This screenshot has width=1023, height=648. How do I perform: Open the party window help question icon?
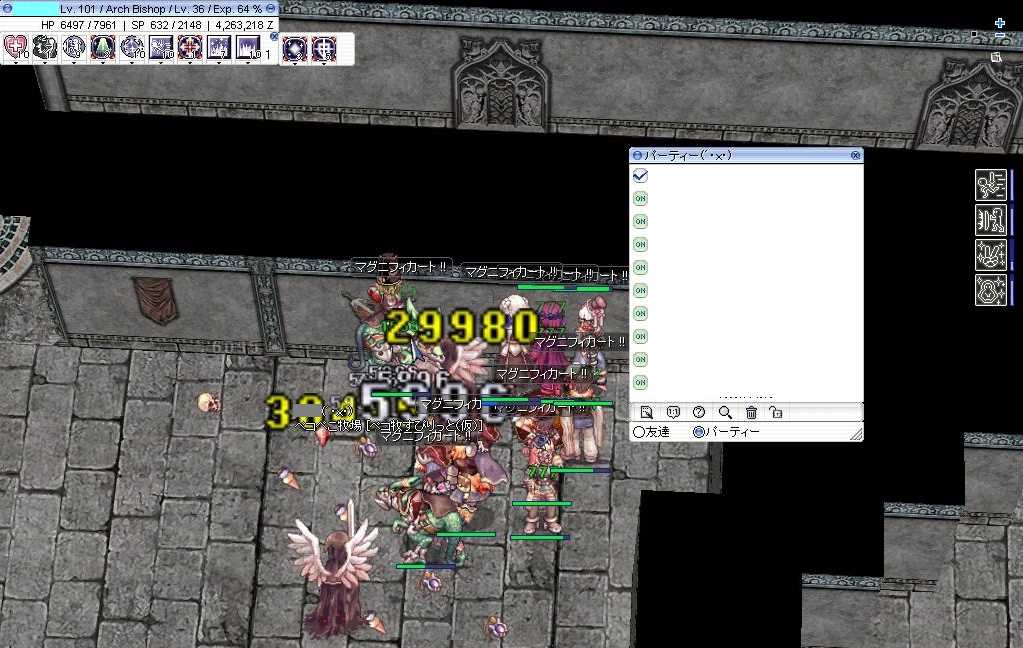click(699, 412)
